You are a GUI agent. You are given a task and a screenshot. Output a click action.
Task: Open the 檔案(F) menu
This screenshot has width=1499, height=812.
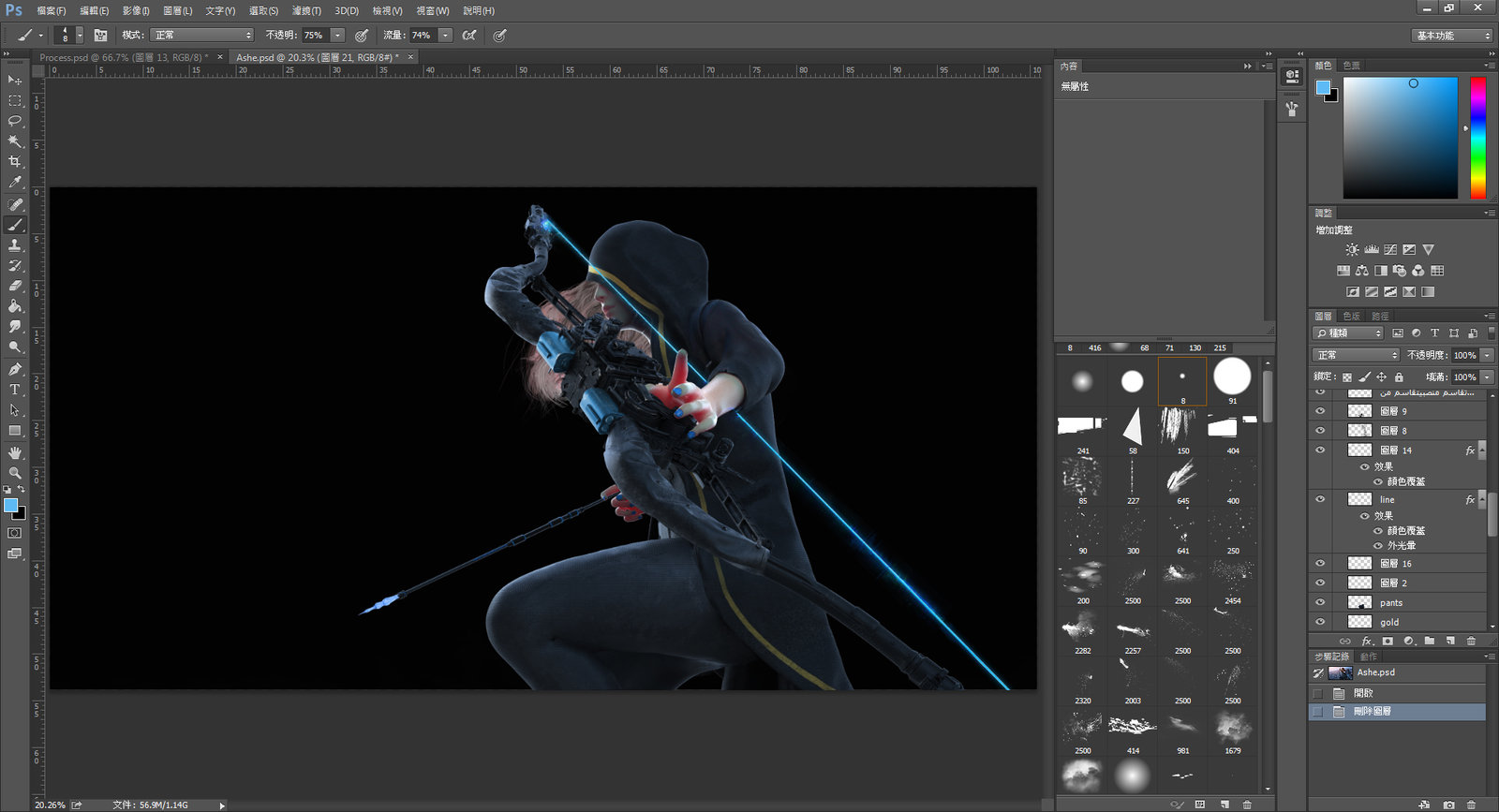click(52, 11)
